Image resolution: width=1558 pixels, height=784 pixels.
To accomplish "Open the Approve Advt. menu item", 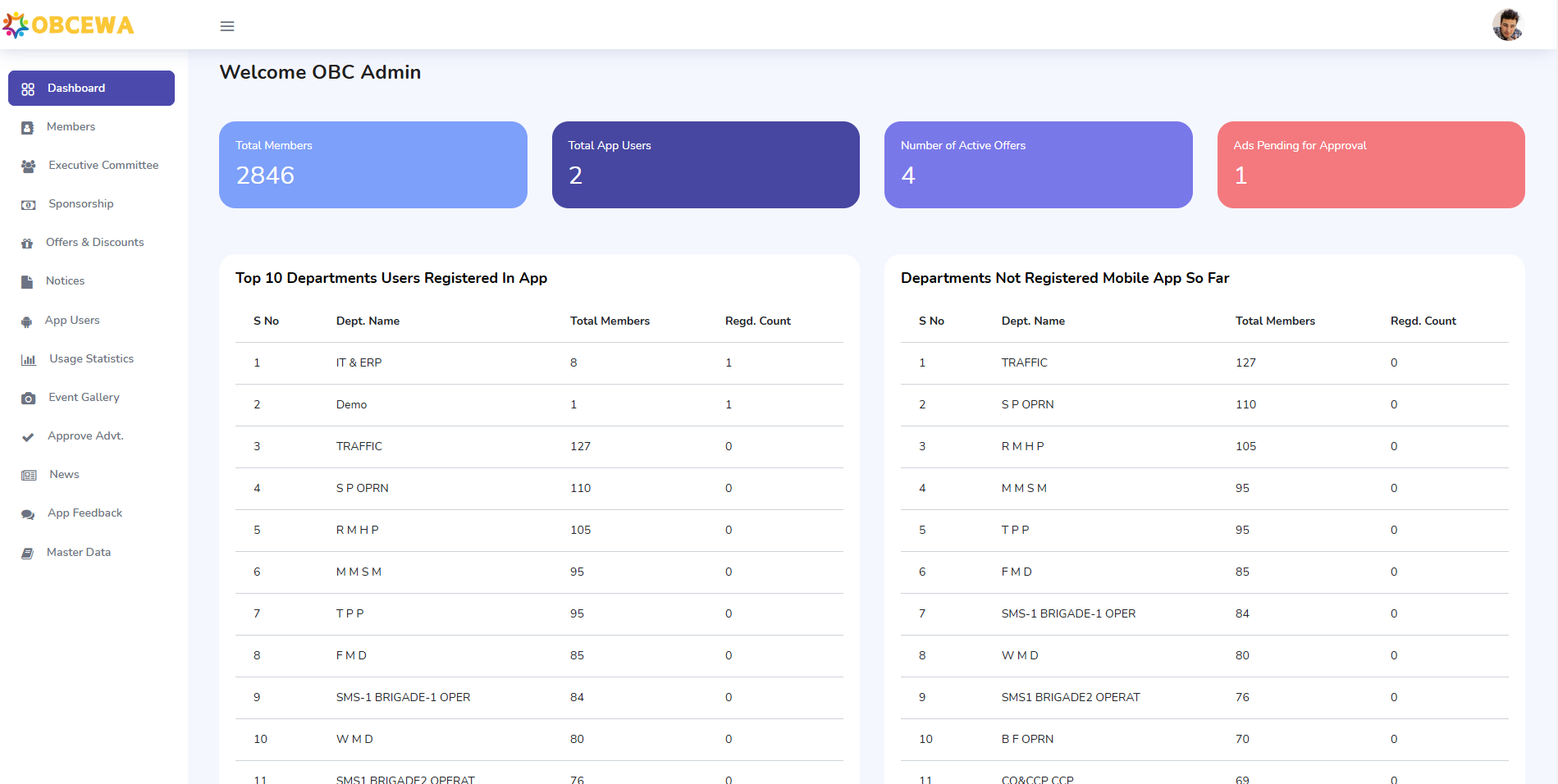I will click(85, 436).
